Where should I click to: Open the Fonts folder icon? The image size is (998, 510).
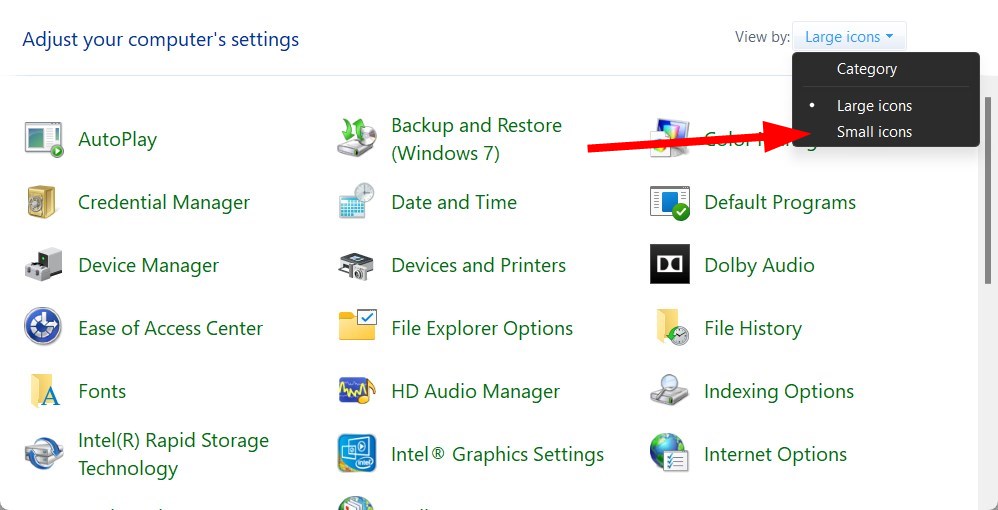pos(45,390)
